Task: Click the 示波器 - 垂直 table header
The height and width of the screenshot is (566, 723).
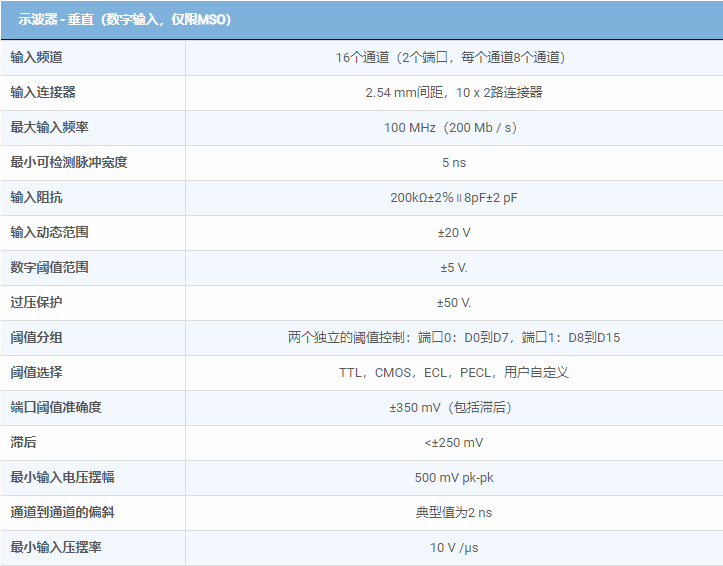Action: coord(124,19)
